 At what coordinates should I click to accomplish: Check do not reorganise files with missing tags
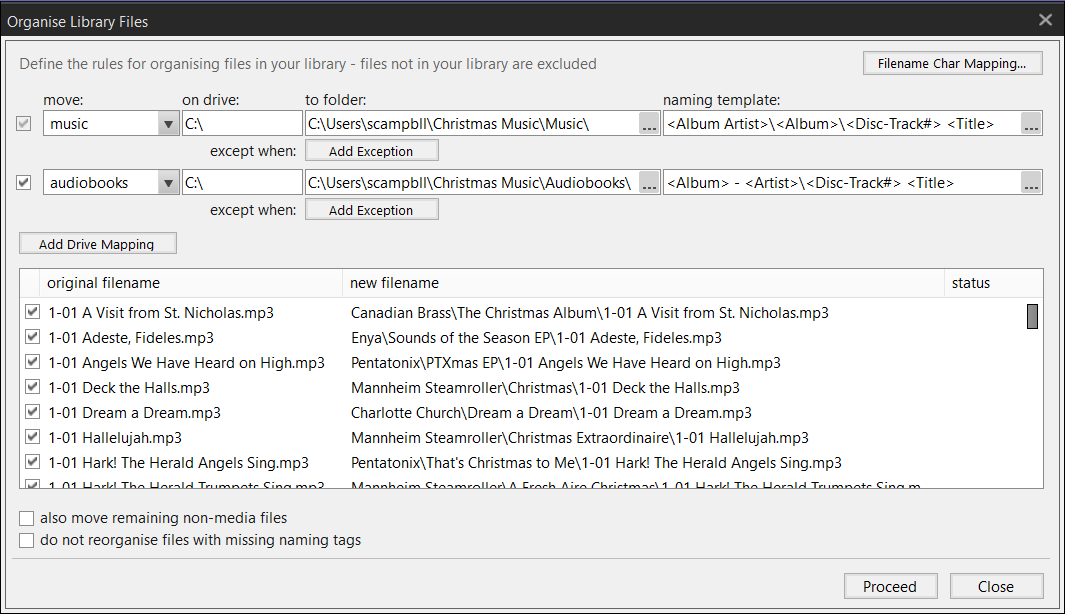(27, 541)
